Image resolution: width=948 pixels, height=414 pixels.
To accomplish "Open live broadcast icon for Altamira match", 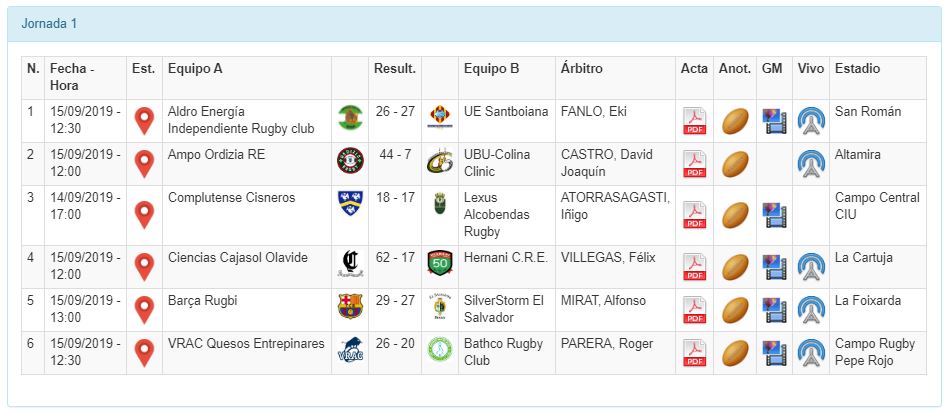I will click(811, 163).
